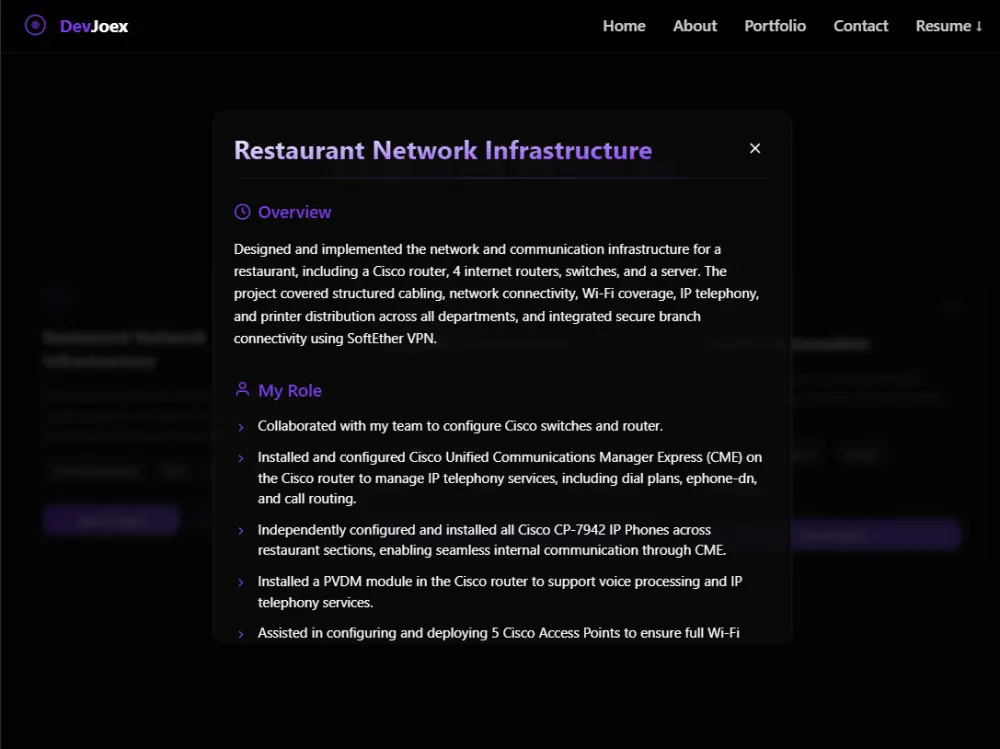This screenshot has height=749, width=1000.
Task: Click chevron beside 'Installed and configured Cisco Unified' bullet
Action: pos(240,458)
